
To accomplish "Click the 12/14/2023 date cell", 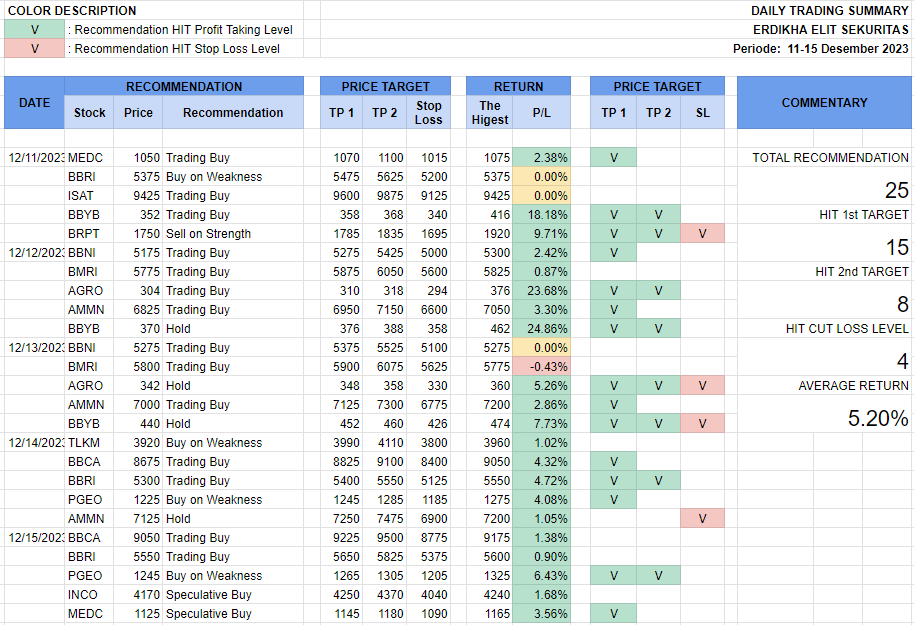I will click(x=34, y=443).
